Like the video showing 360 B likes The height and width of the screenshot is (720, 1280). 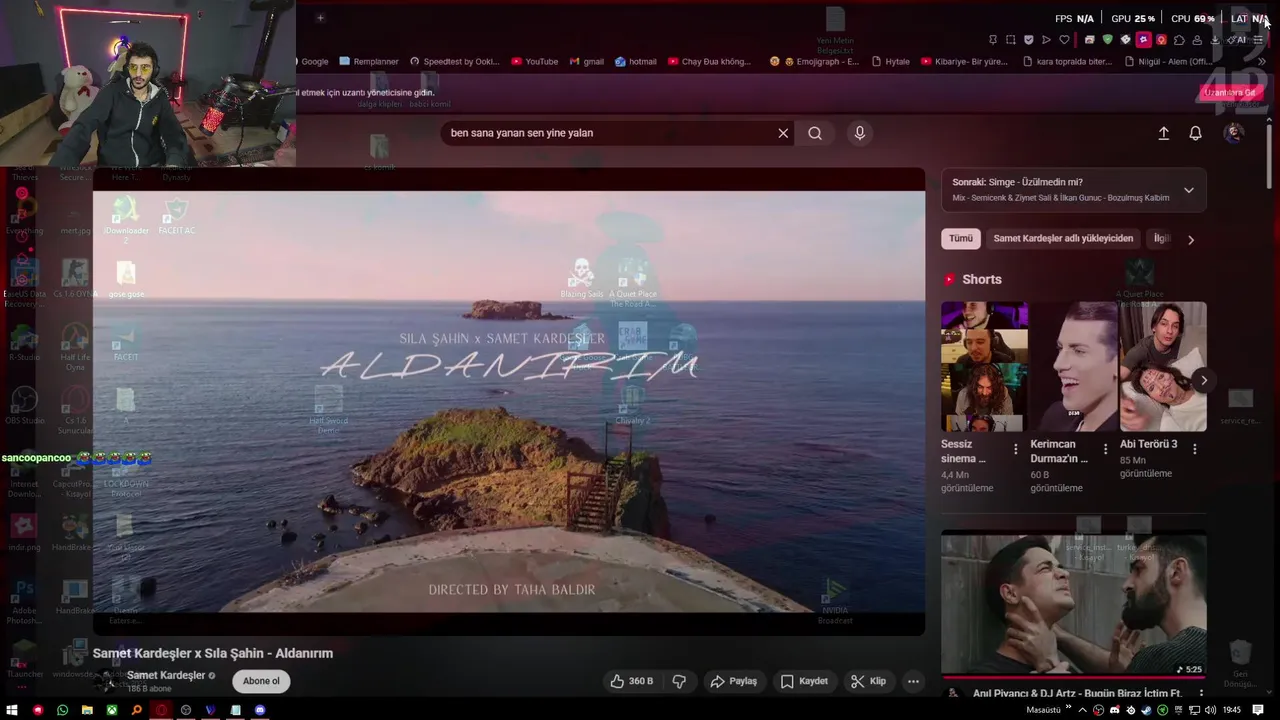pos(632,681)
